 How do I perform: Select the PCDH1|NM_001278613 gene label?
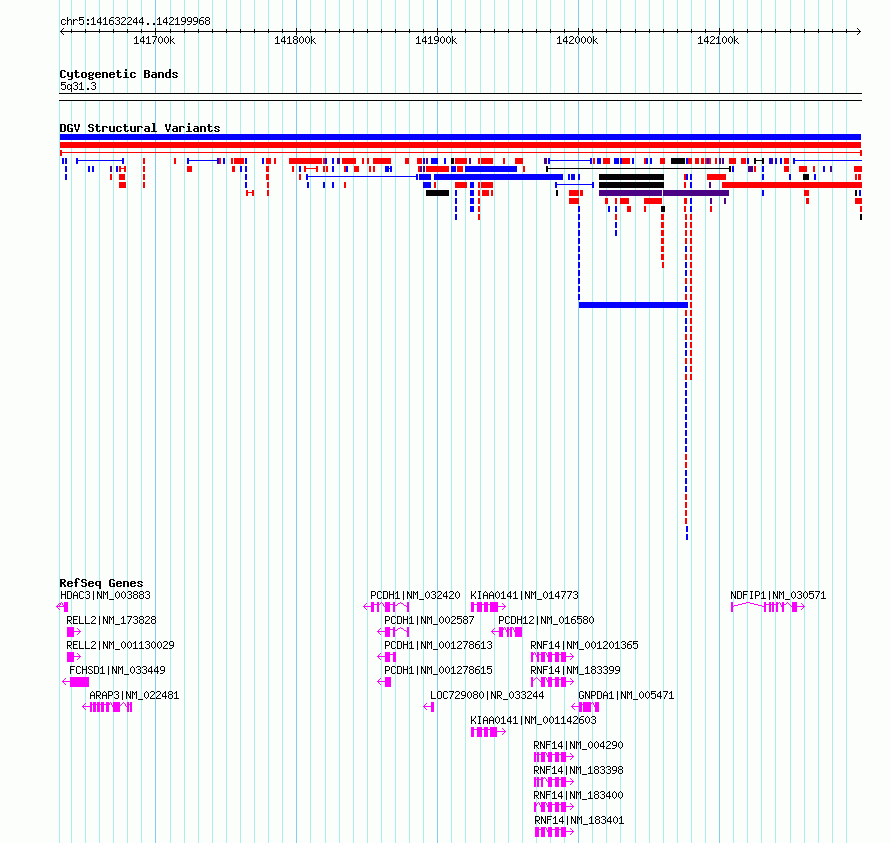coord(438,645)
